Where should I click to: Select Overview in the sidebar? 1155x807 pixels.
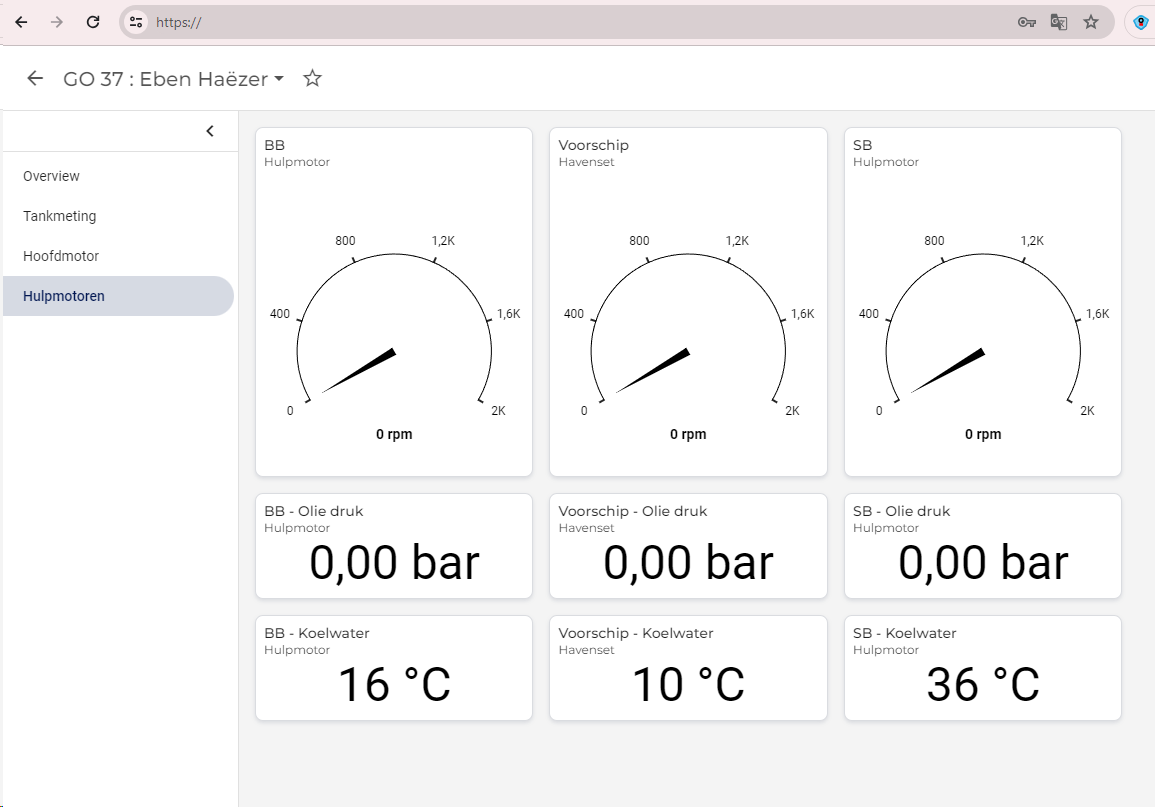(x=51, y=176)
